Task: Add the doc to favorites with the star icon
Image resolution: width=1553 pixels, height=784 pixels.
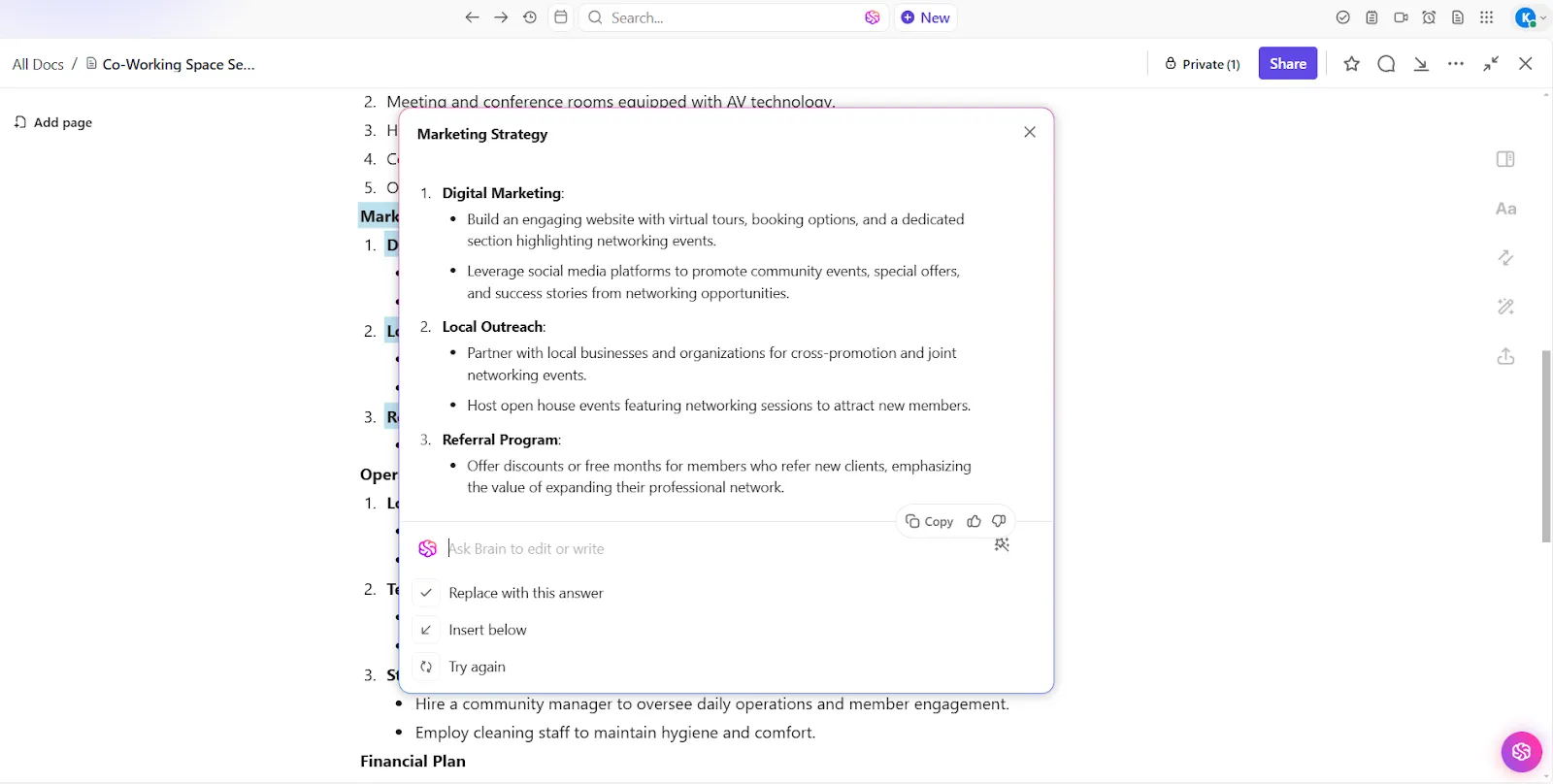Action: [1351, 64]
